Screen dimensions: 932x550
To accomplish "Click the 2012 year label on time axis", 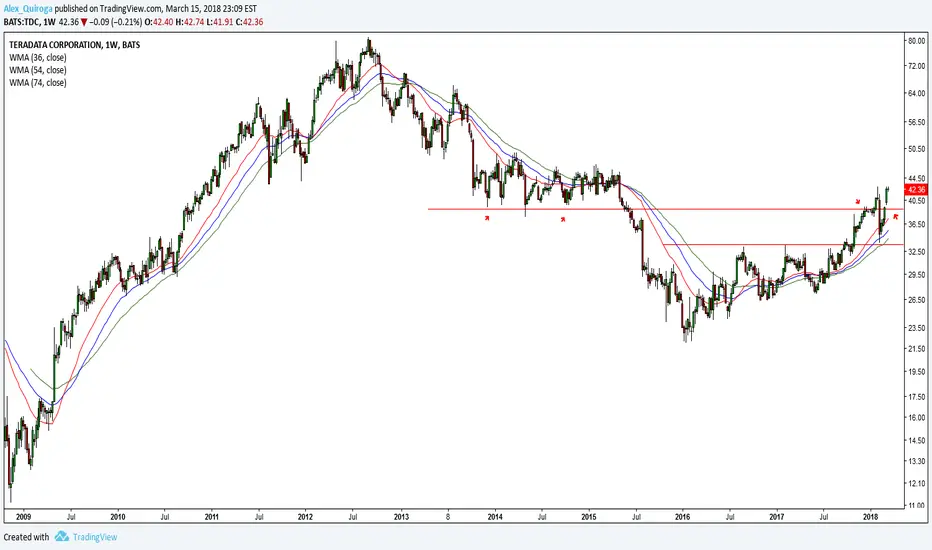I will coord(306,517).
